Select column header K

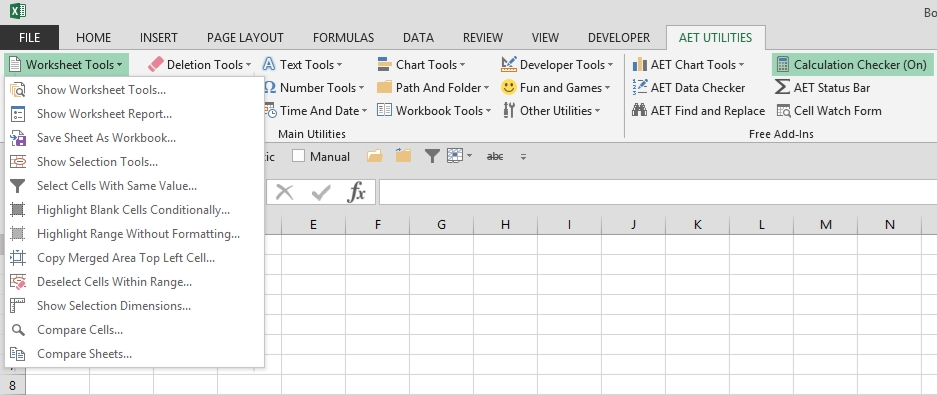697,225
